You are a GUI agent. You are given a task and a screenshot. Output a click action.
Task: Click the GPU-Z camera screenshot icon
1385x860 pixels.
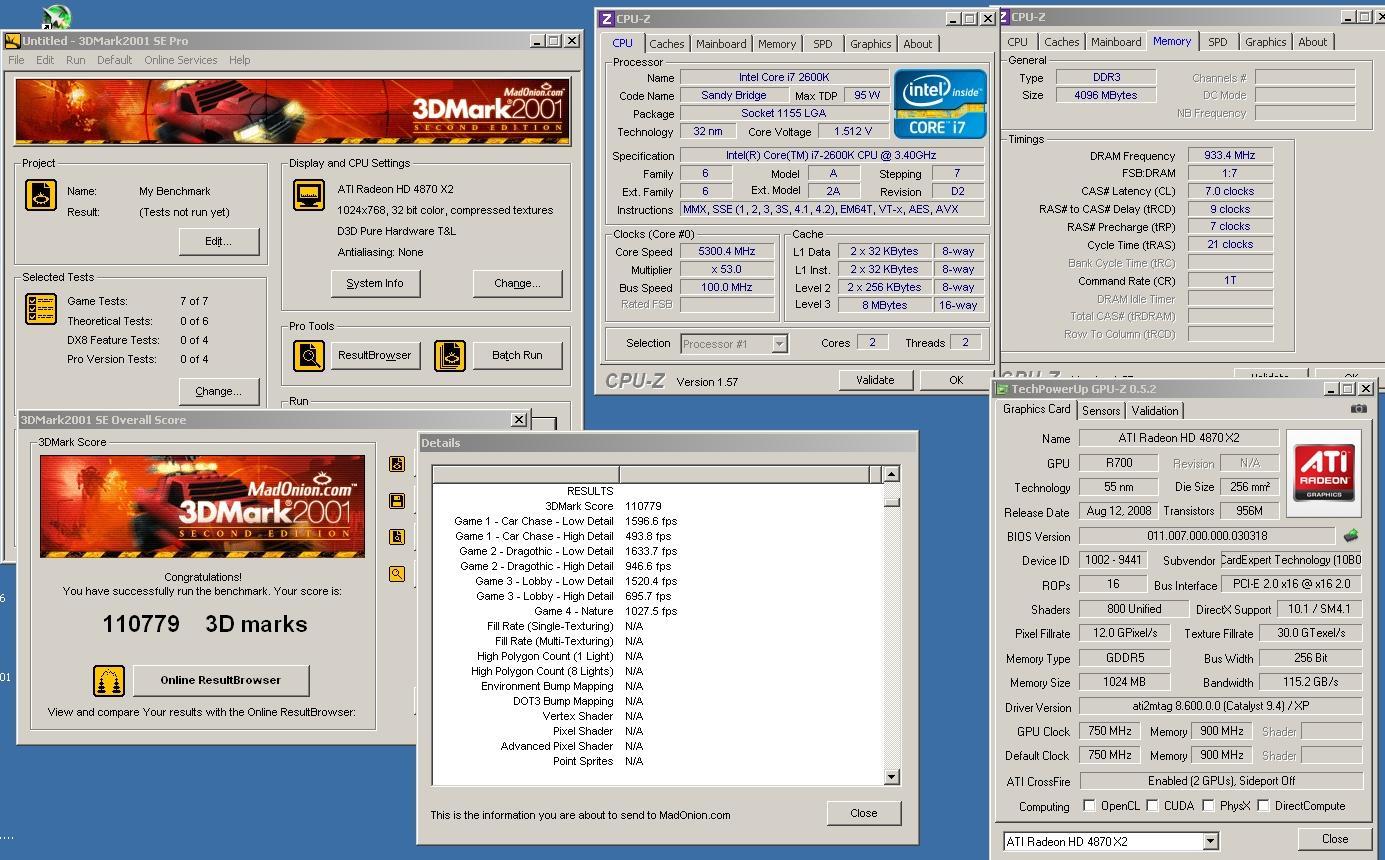pyautogui.click(x=1358, y=409)
